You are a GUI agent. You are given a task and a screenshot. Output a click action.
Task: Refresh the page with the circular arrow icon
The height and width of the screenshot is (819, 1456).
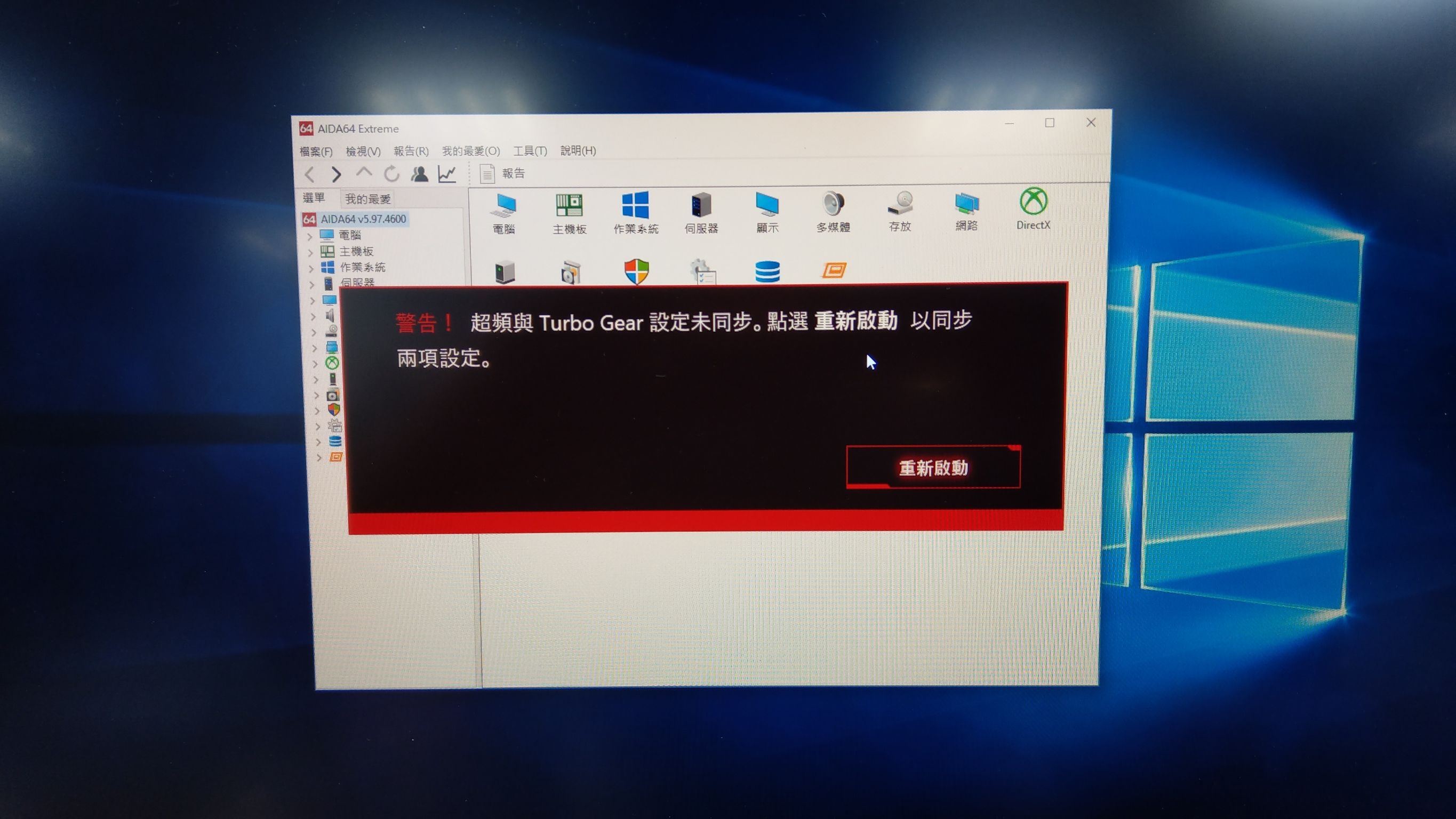tap(391, 173)
